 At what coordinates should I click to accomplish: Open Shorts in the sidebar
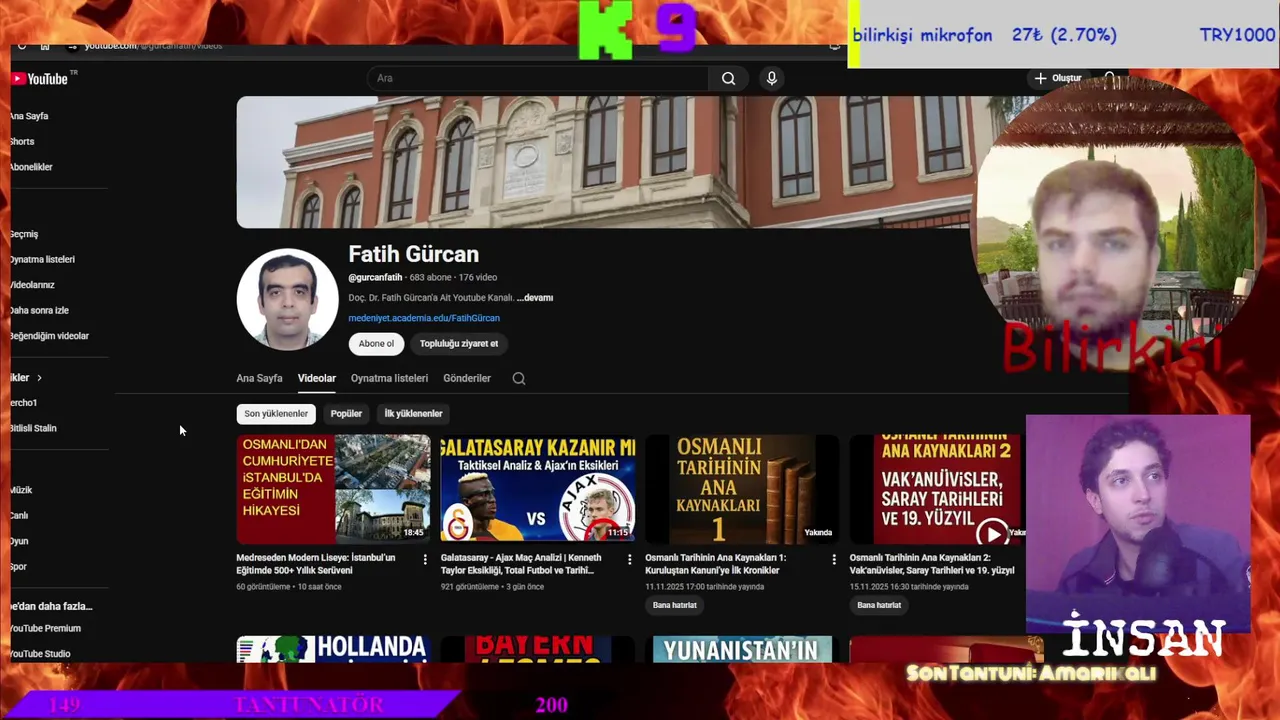(23, 142)
